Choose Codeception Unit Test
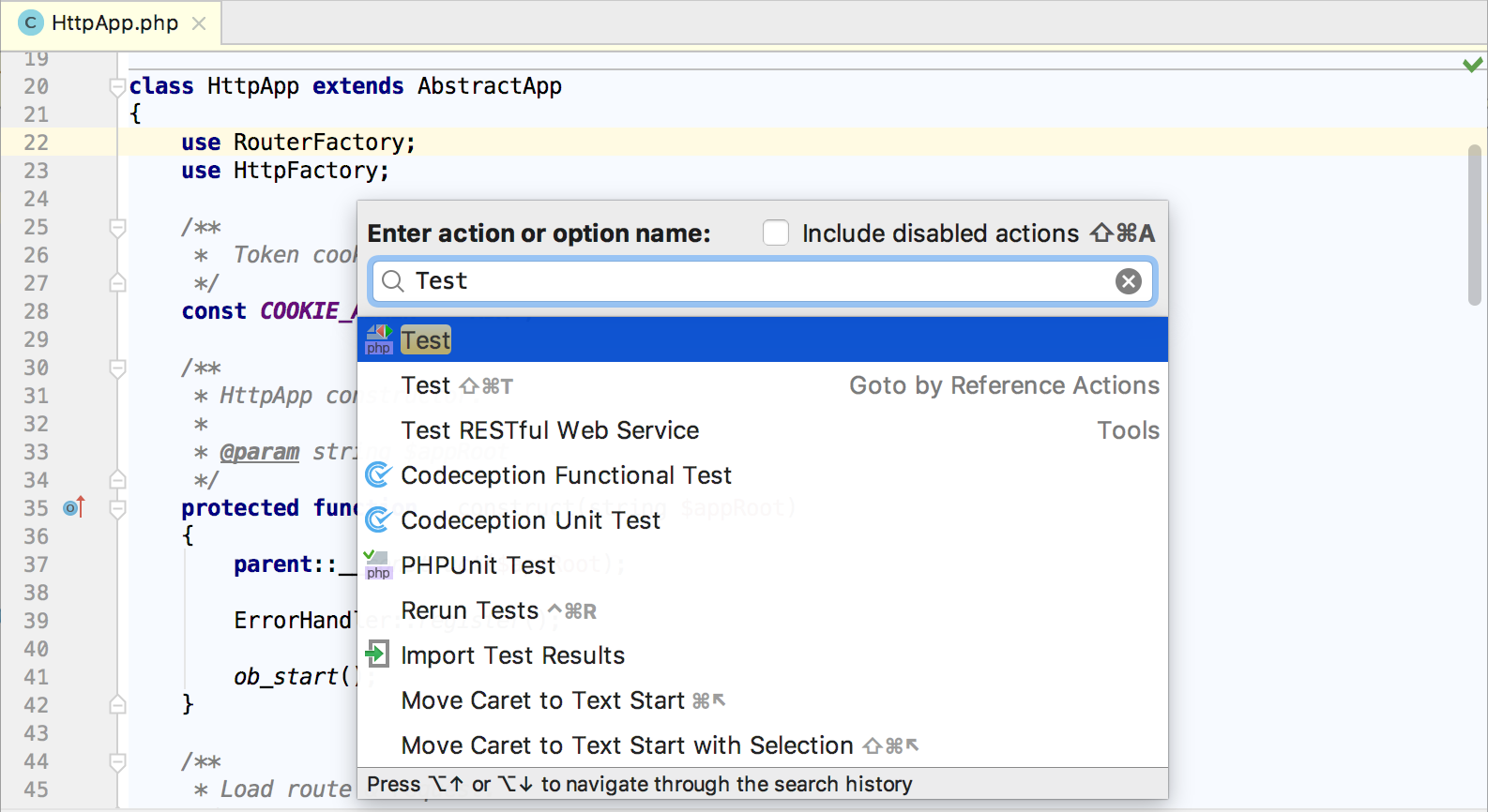The width and height of the screenshot is (1488, 812). point(763,520)
